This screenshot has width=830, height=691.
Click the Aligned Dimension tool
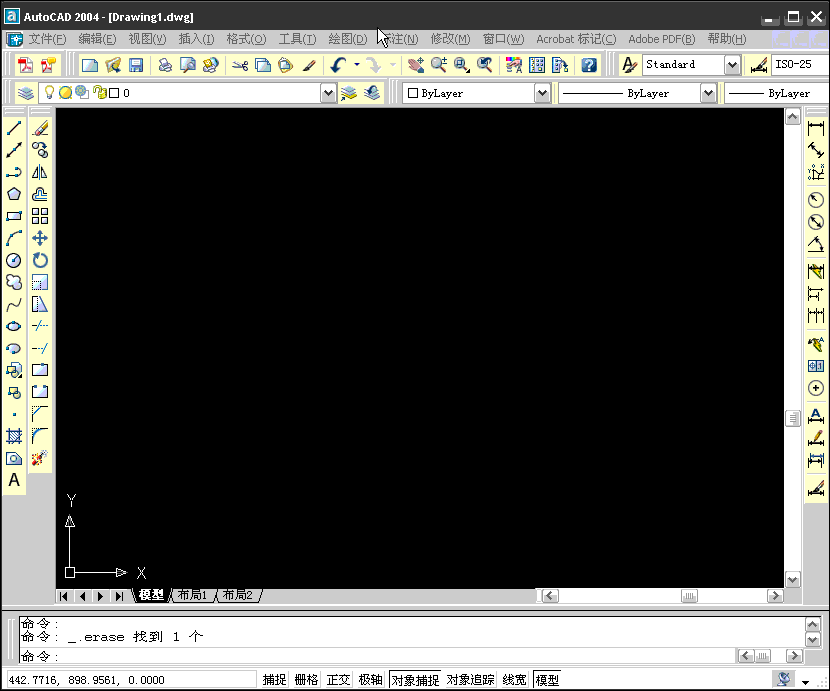(816, 150)
